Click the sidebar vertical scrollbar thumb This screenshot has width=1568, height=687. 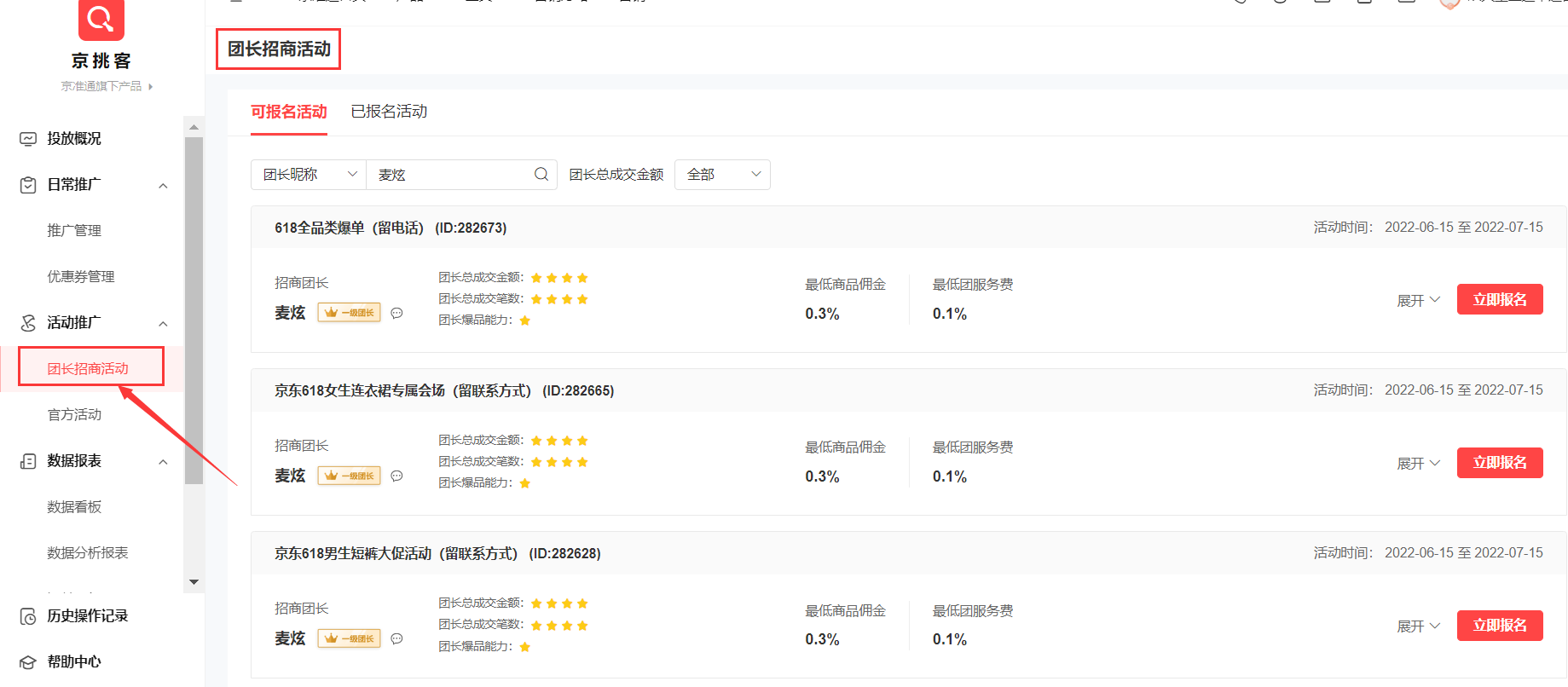coord(194,310)
